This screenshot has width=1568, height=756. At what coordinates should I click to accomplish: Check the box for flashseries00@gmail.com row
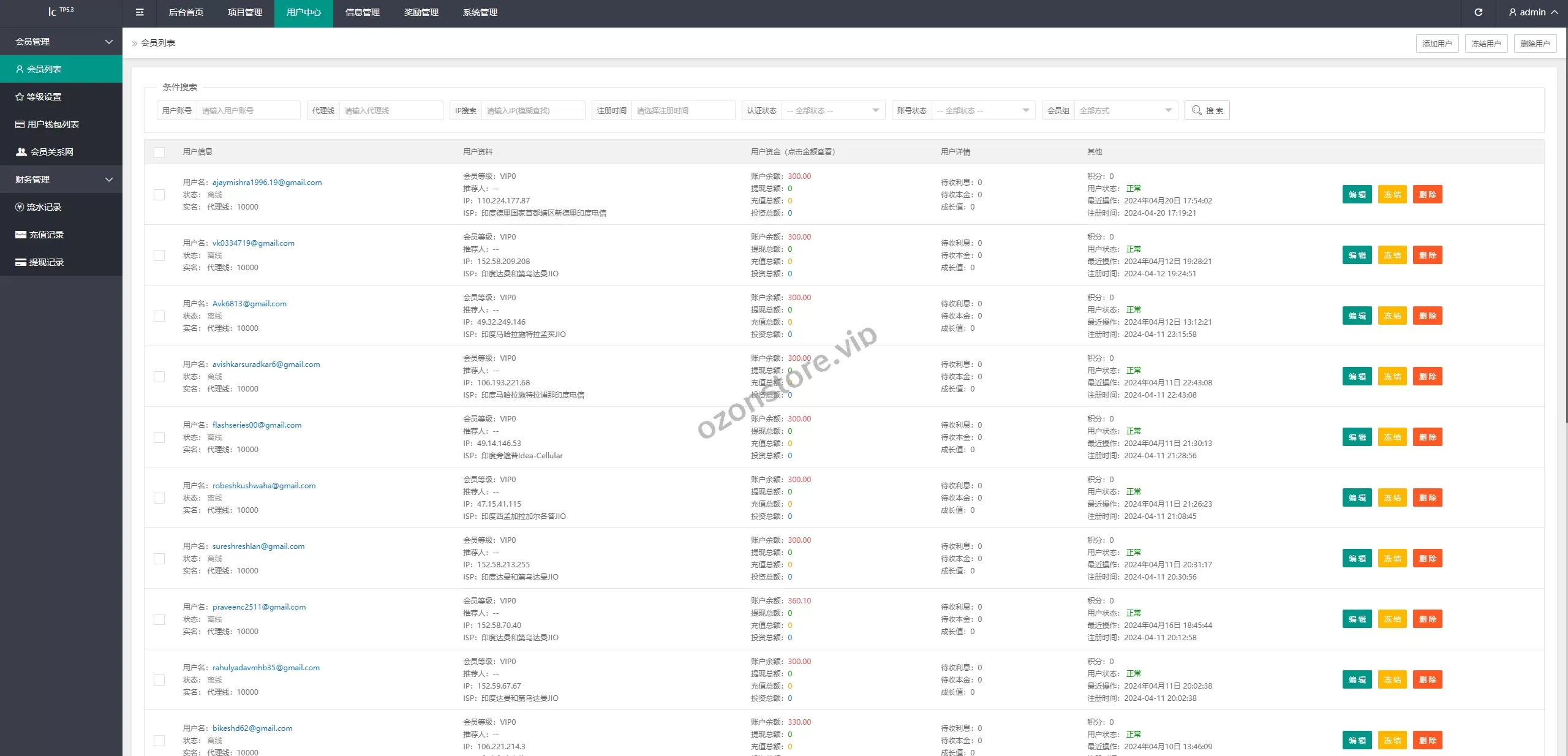pyautogui.click(x=159, y=437)
